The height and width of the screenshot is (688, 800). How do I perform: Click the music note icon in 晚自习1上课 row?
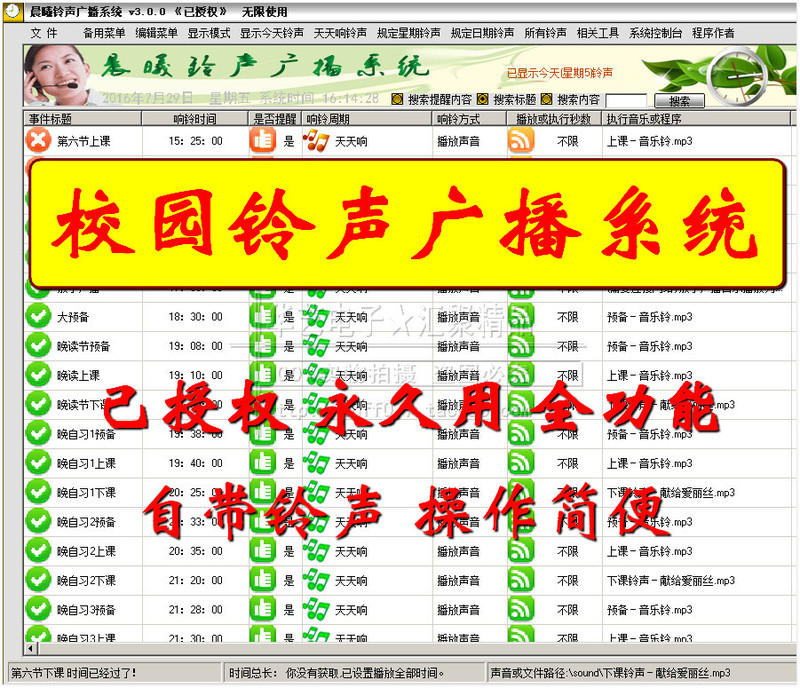coord(316,463)
